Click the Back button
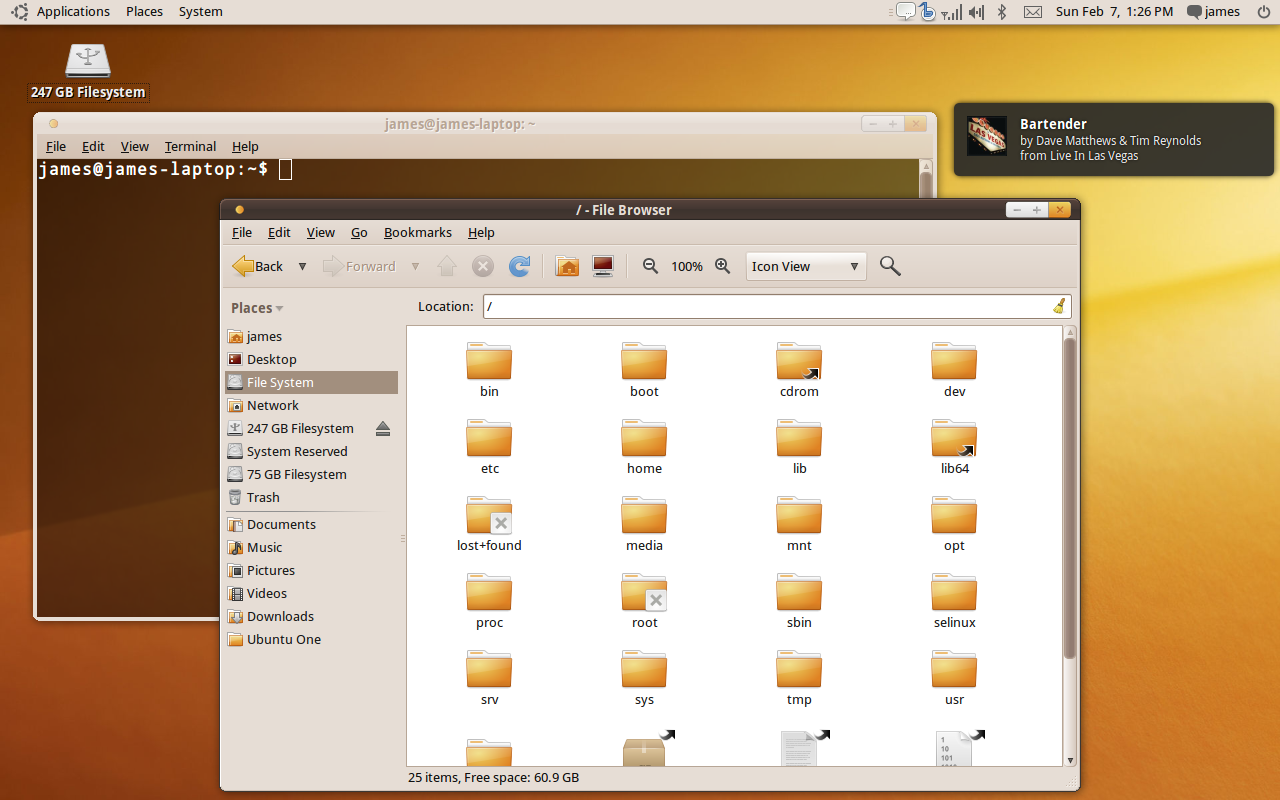Viewport: 1280px width, 800px height. click(258, 266)
